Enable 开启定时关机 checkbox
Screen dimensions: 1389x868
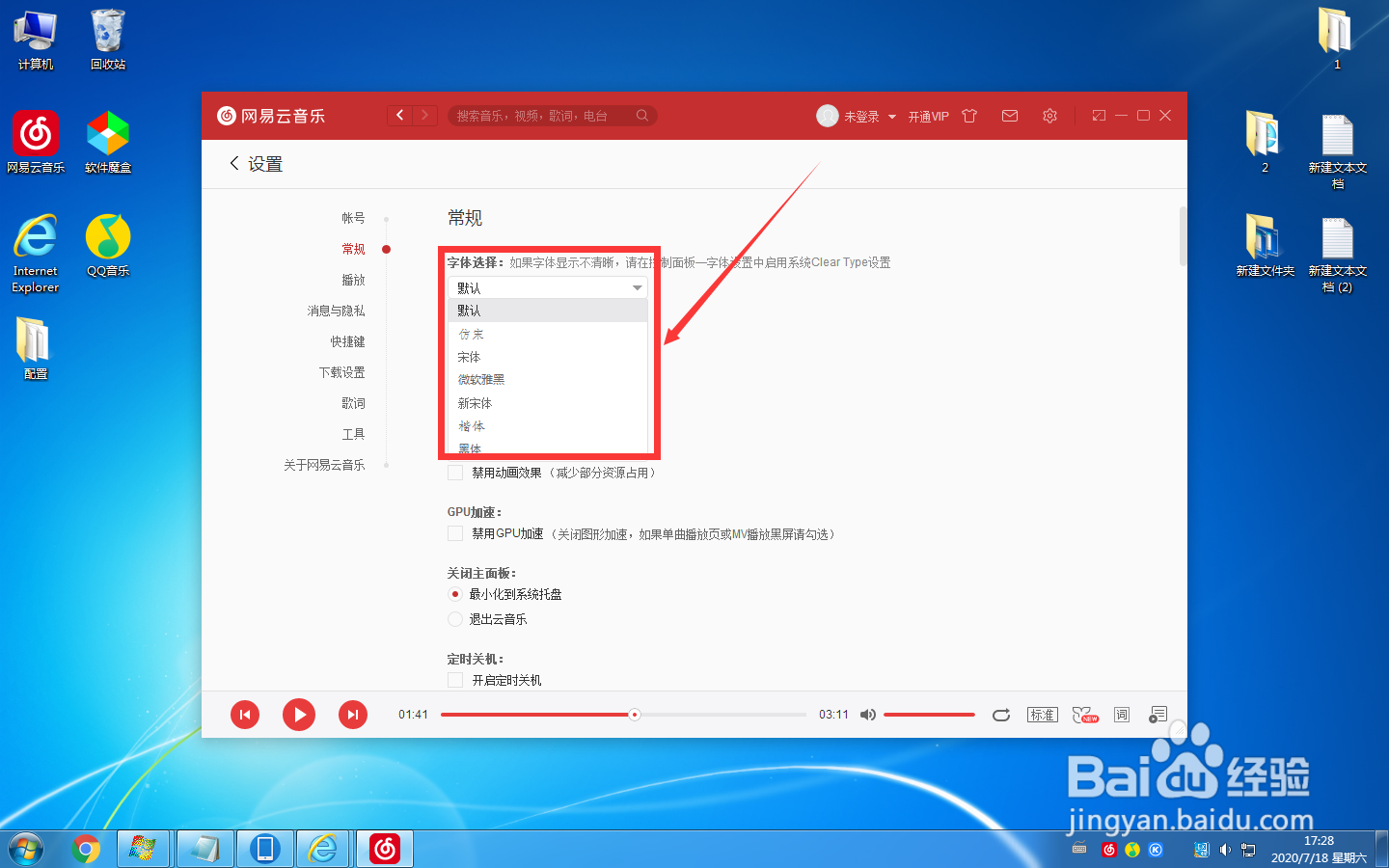455,680
